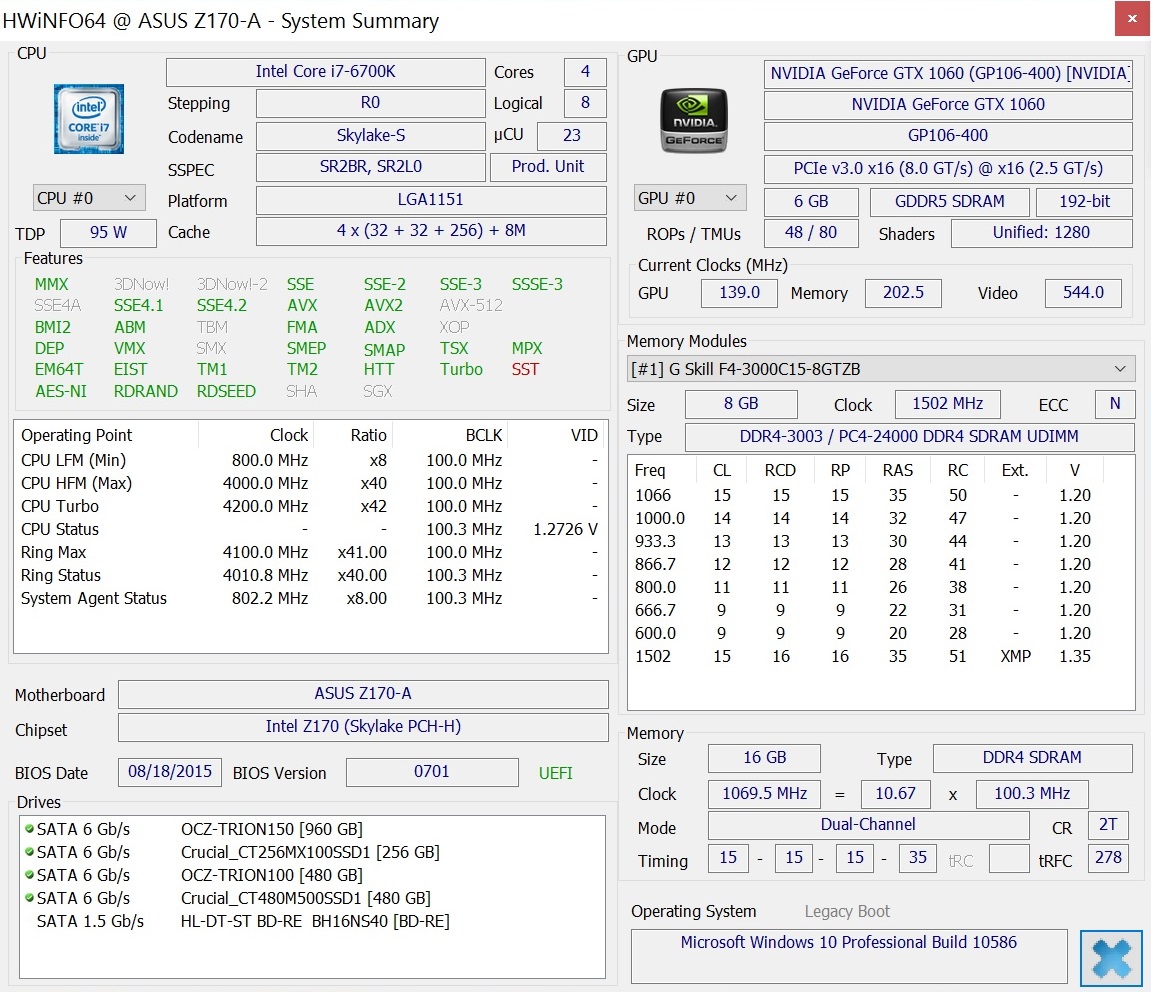
Task: Open the GPU #0 selector dropdown
Action: pyautogui.click(x=690, y=198)
